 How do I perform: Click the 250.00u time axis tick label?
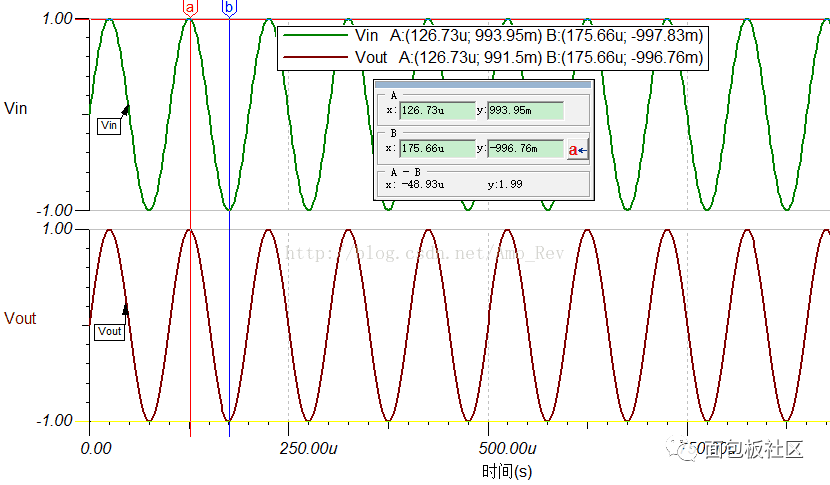coord(309,449)
